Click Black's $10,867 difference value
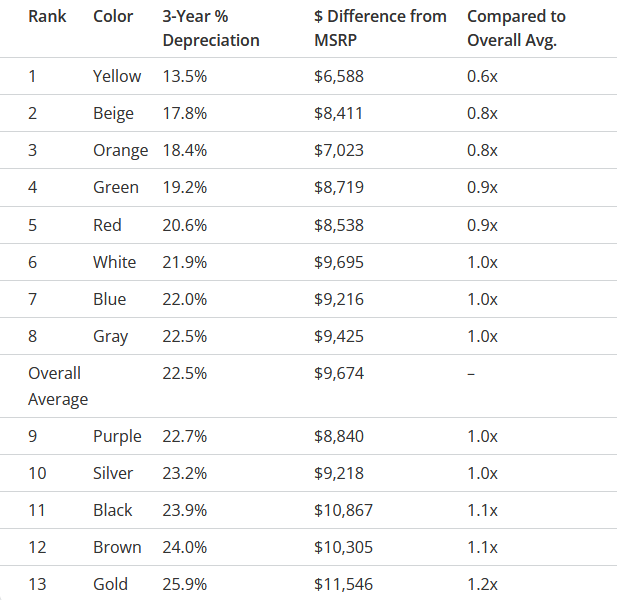617x600 pixels. pyautogui.click(x=343, y=510)
